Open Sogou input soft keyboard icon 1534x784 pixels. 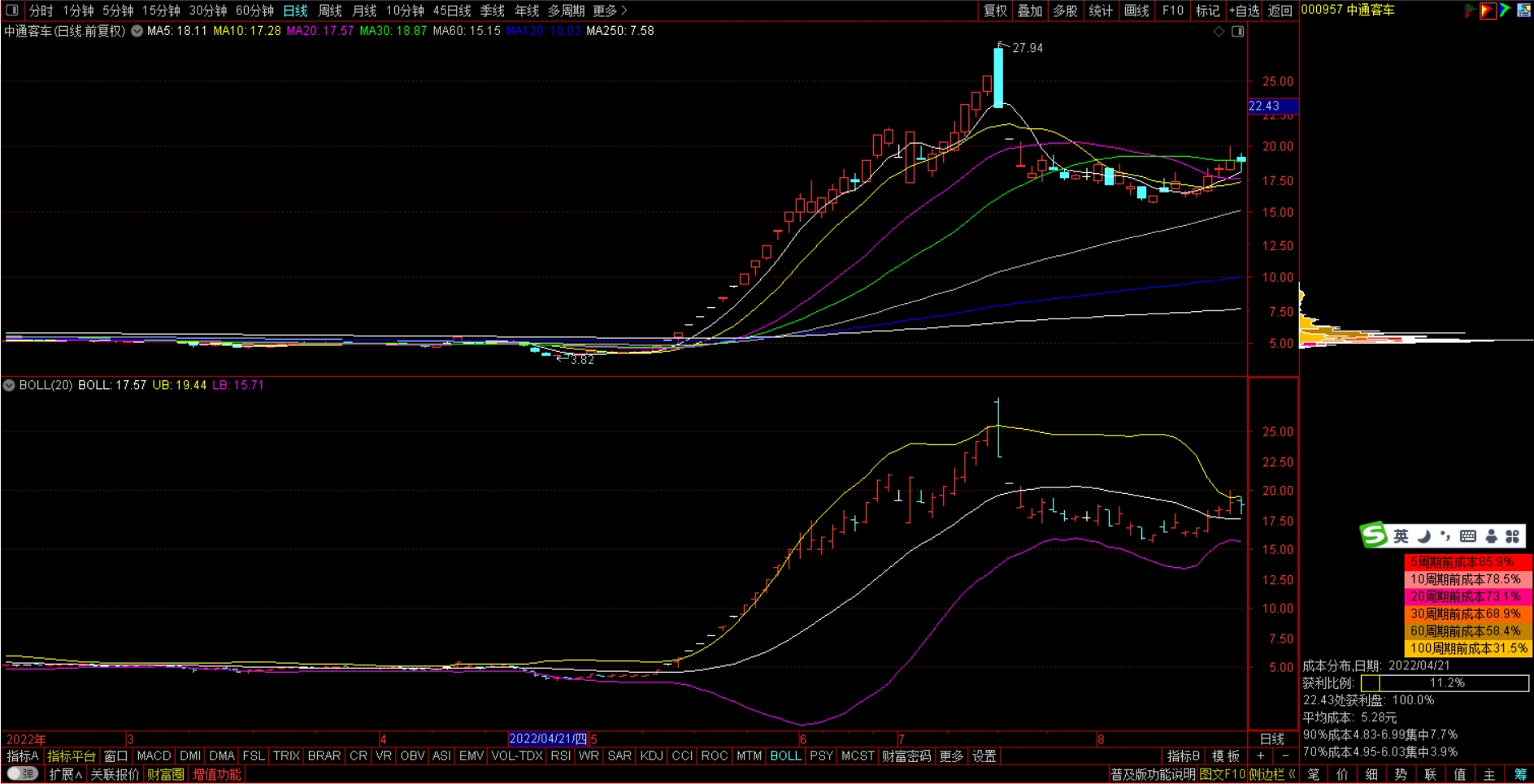pos(1467,536)
